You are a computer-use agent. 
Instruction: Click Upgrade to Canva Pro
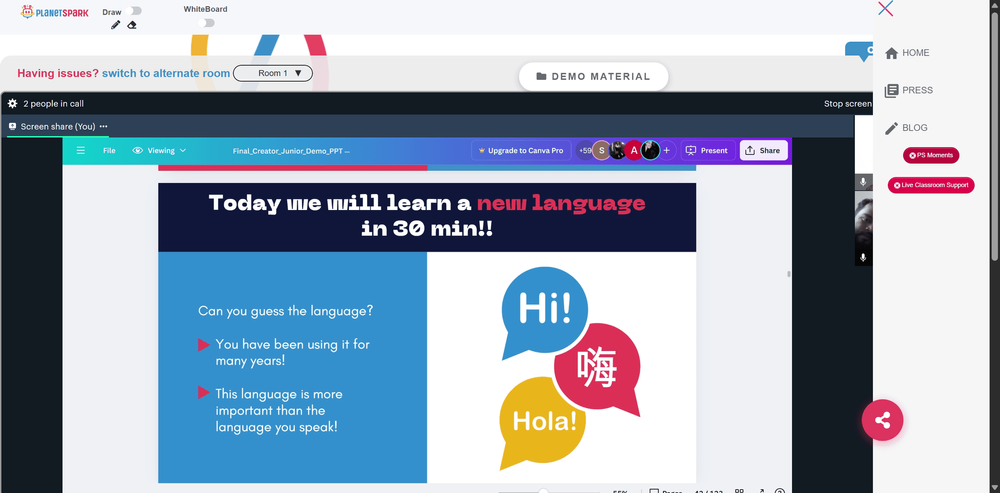click(520, 151)
